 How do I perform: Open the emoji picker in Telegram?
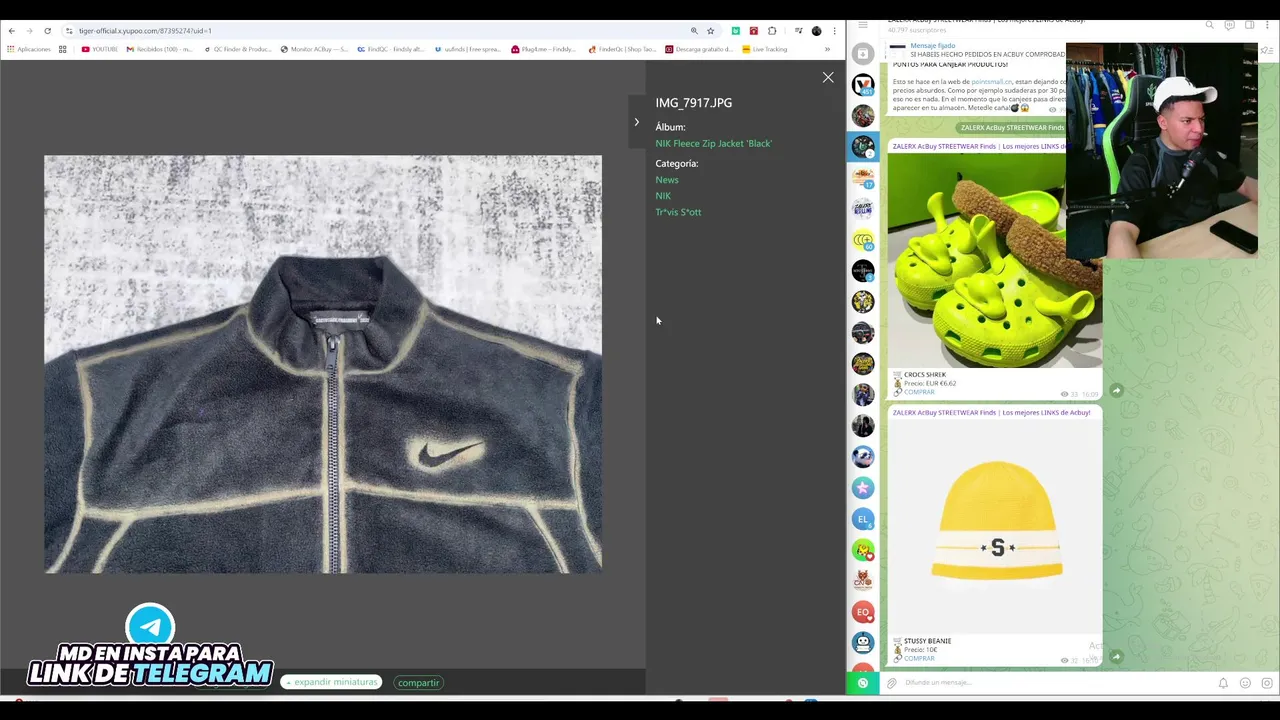[x=1245, y=683]
